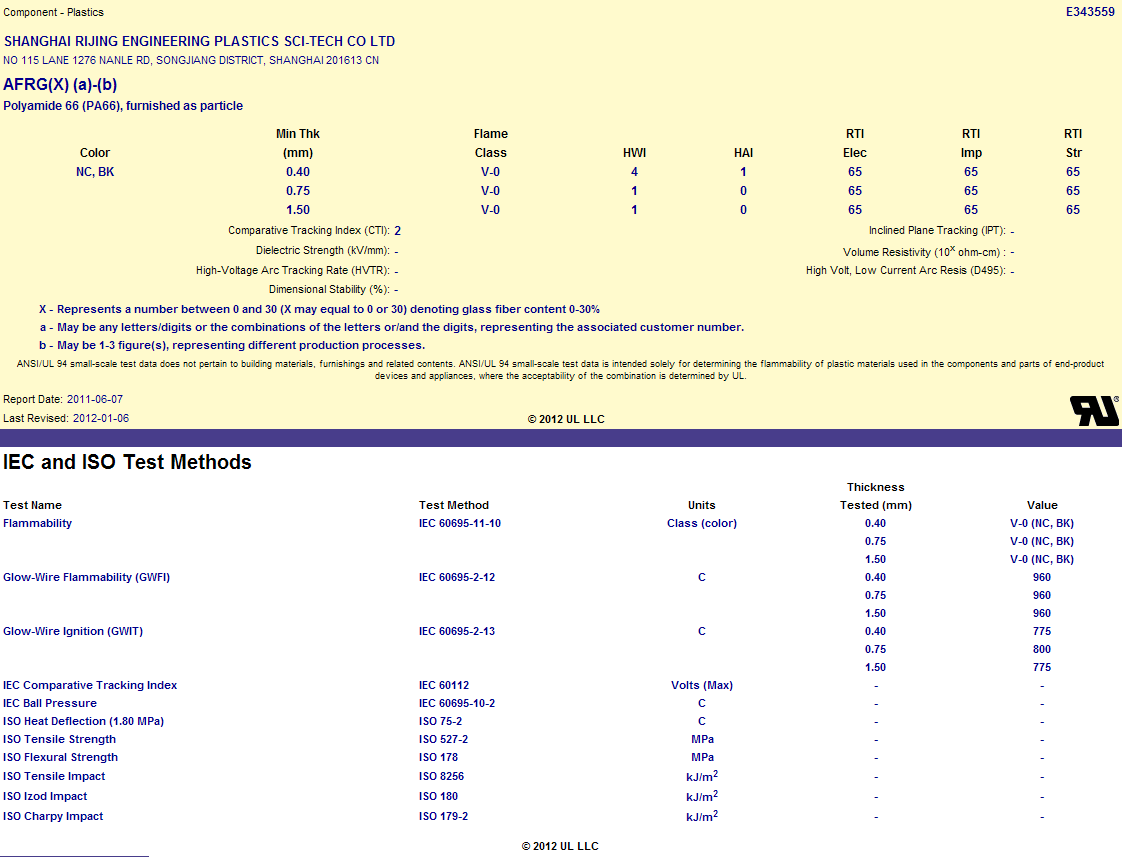Click the Volts (Max) units cell

click(702, 685)
